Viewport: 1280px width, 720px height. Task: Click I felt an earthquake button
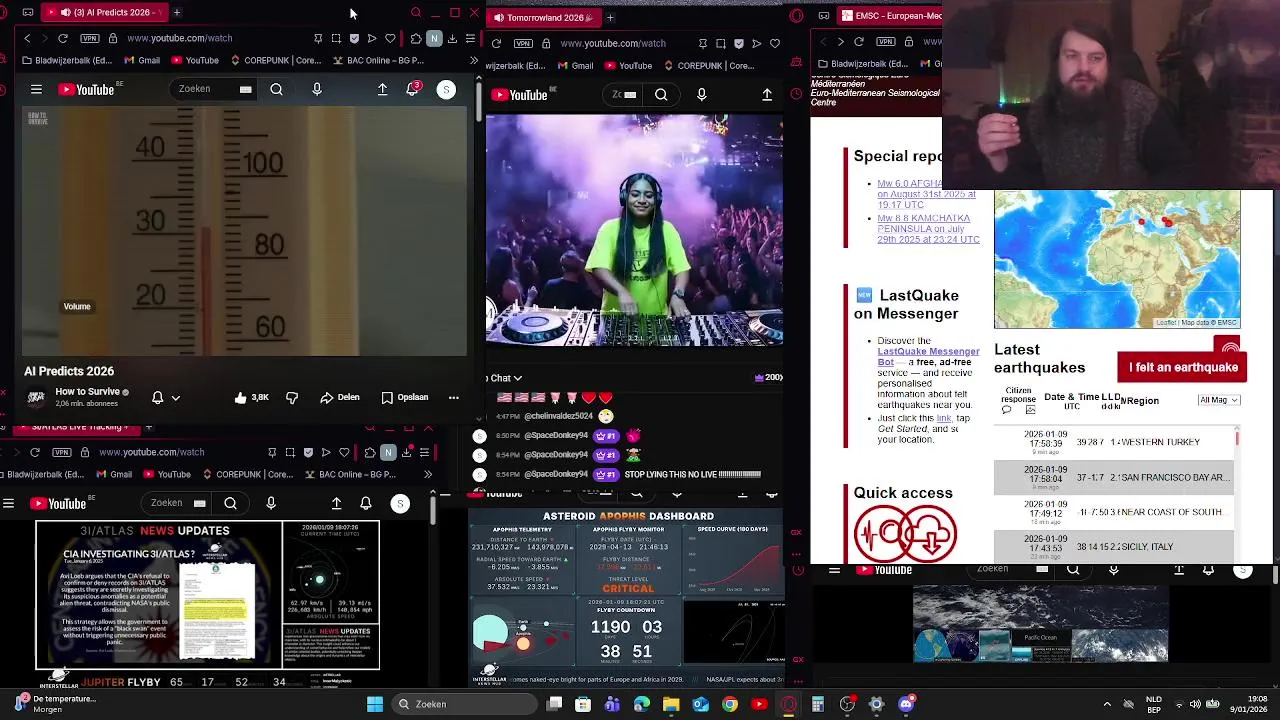click(x=1182, y=367)
